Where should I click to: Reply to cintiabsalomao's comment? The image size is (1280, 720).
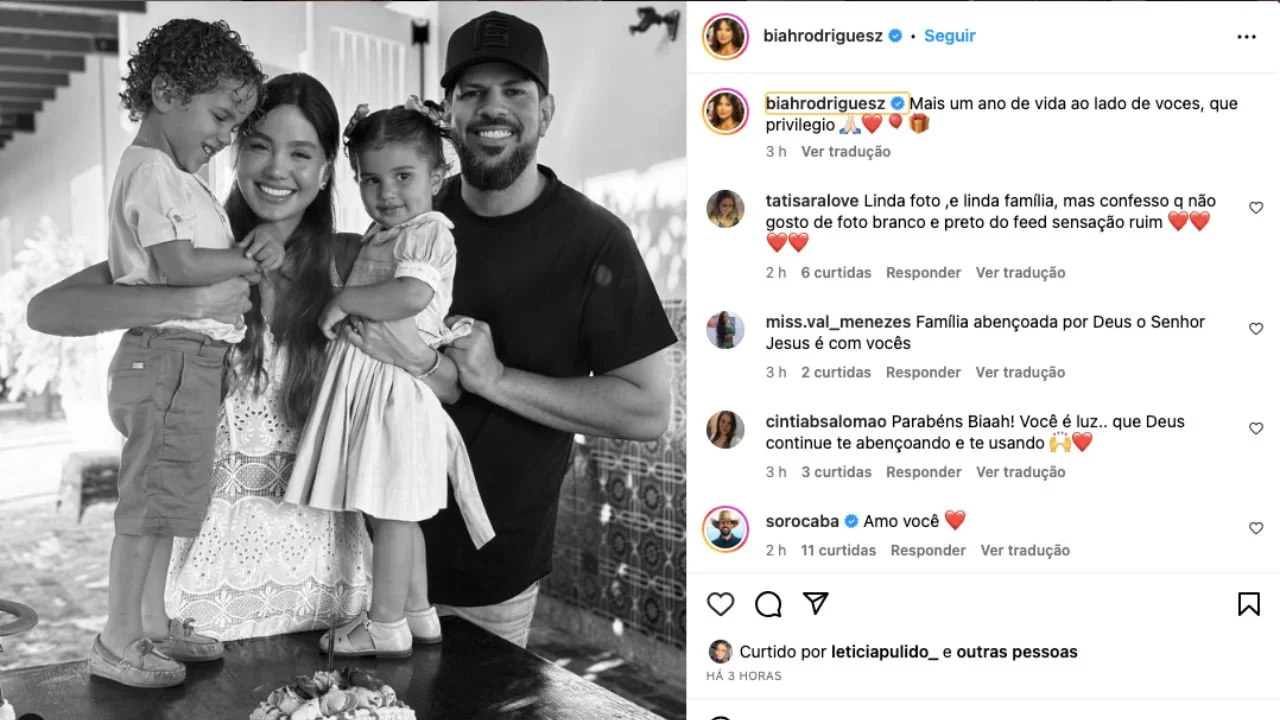pyautogui.click(x=923, y=473)
